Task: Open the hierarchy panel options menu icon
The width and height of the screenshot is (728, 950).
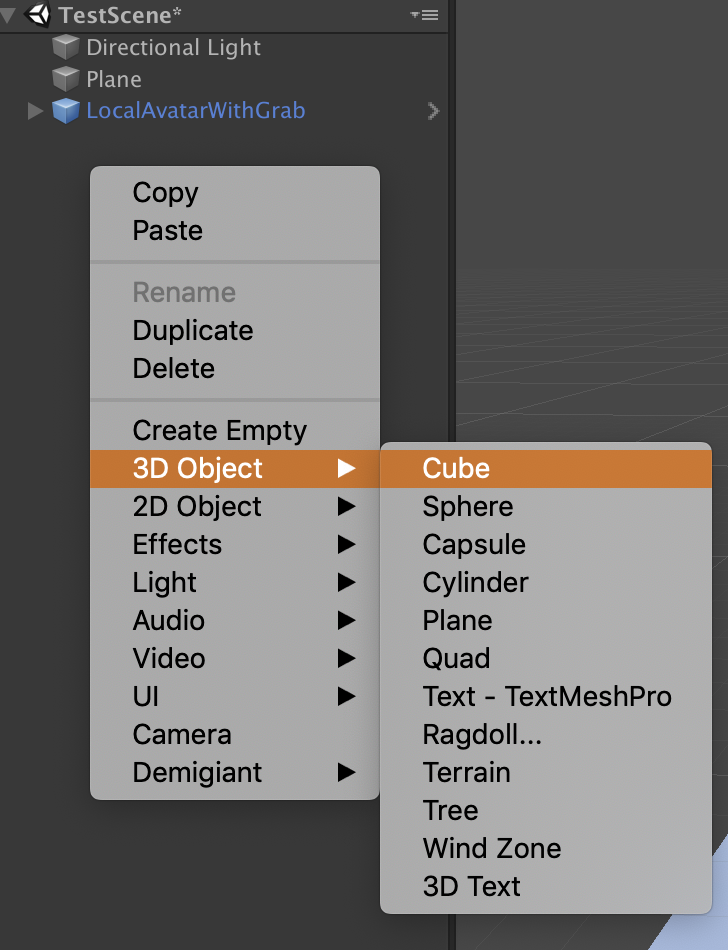Action: 425,15
